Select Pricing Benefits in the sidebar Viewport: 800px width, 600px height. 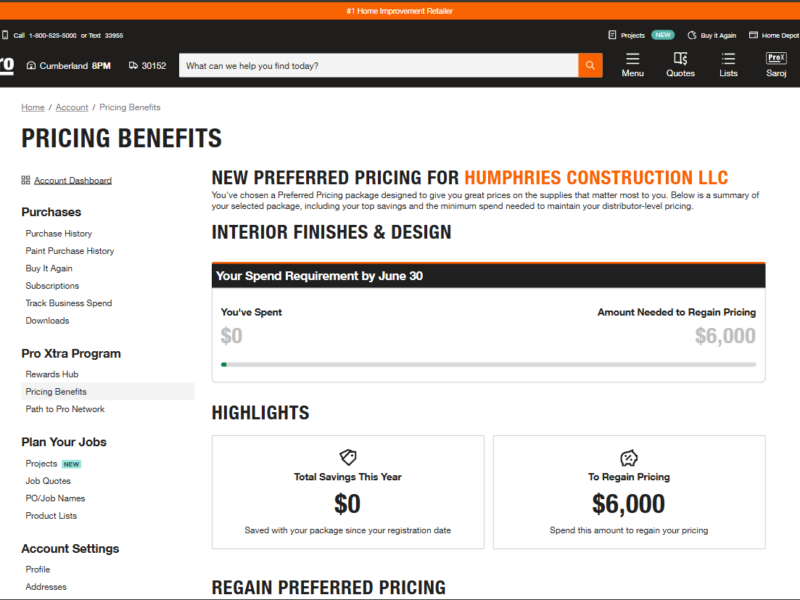pos(55,390)
